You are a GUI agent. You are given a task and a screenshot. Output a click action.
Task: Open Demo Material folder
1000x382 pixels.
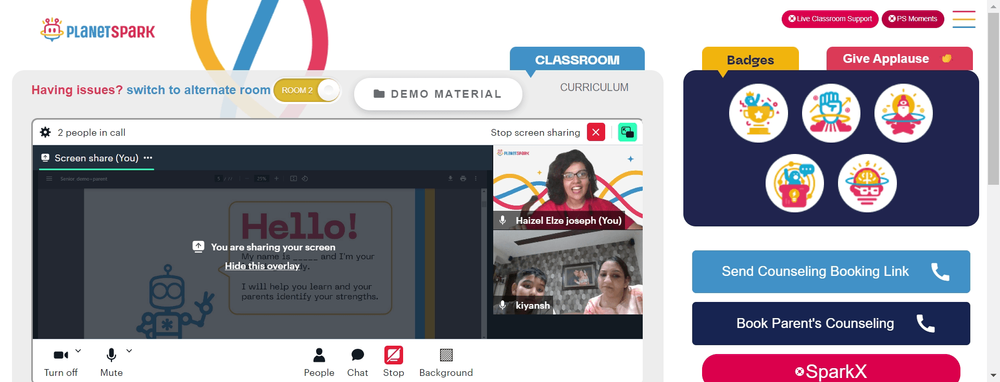coord(438,94)
